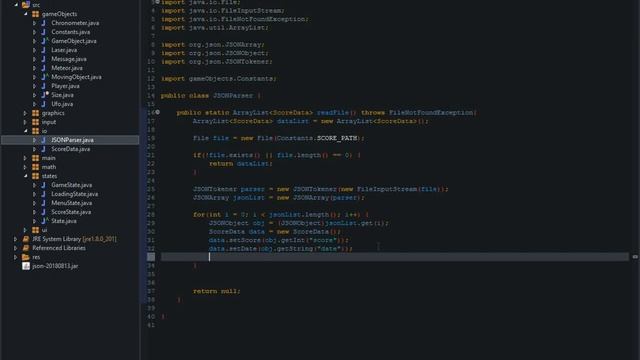The height and width of the screenshot is (360, 640).
Task: Expand the ui package
Action: (25, 230)
